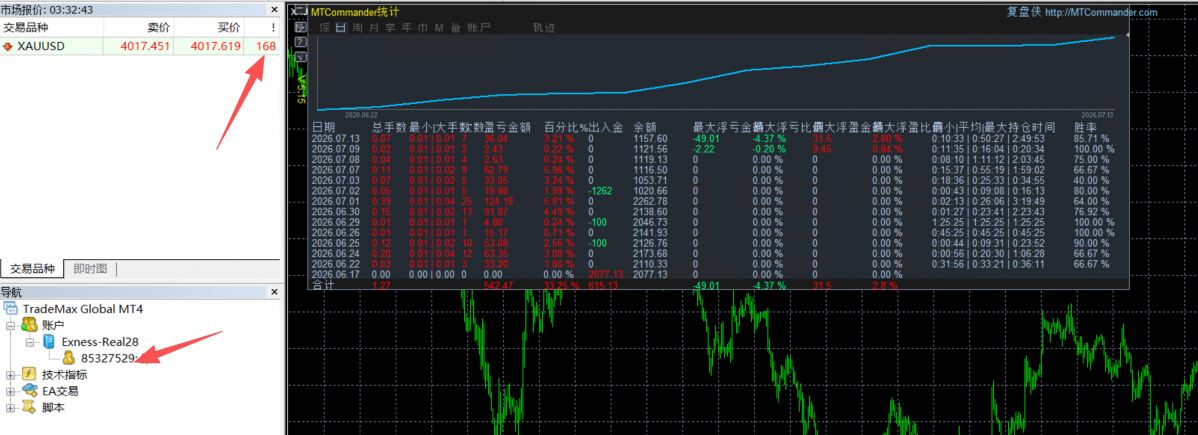
Task: Open the 复盘侠 http://MTCommander.com link
Action: point(1083,11)
